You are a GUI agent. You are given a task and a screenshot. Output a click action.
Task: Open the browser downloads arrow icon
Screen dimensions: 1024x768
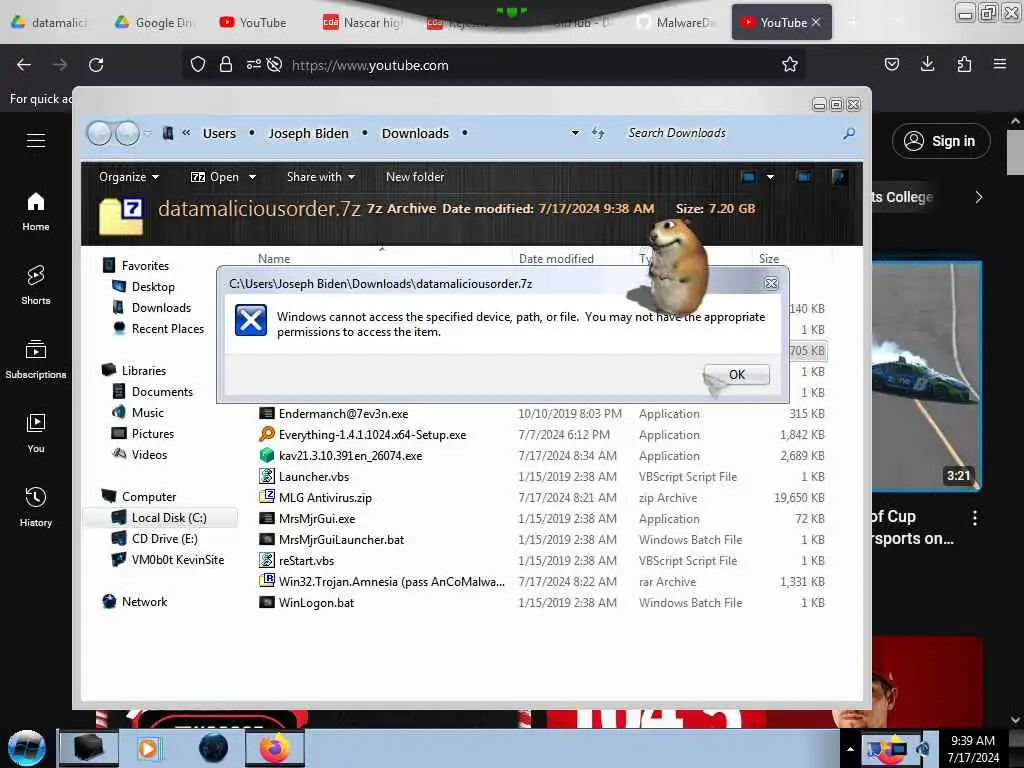[x=927, y=64]
